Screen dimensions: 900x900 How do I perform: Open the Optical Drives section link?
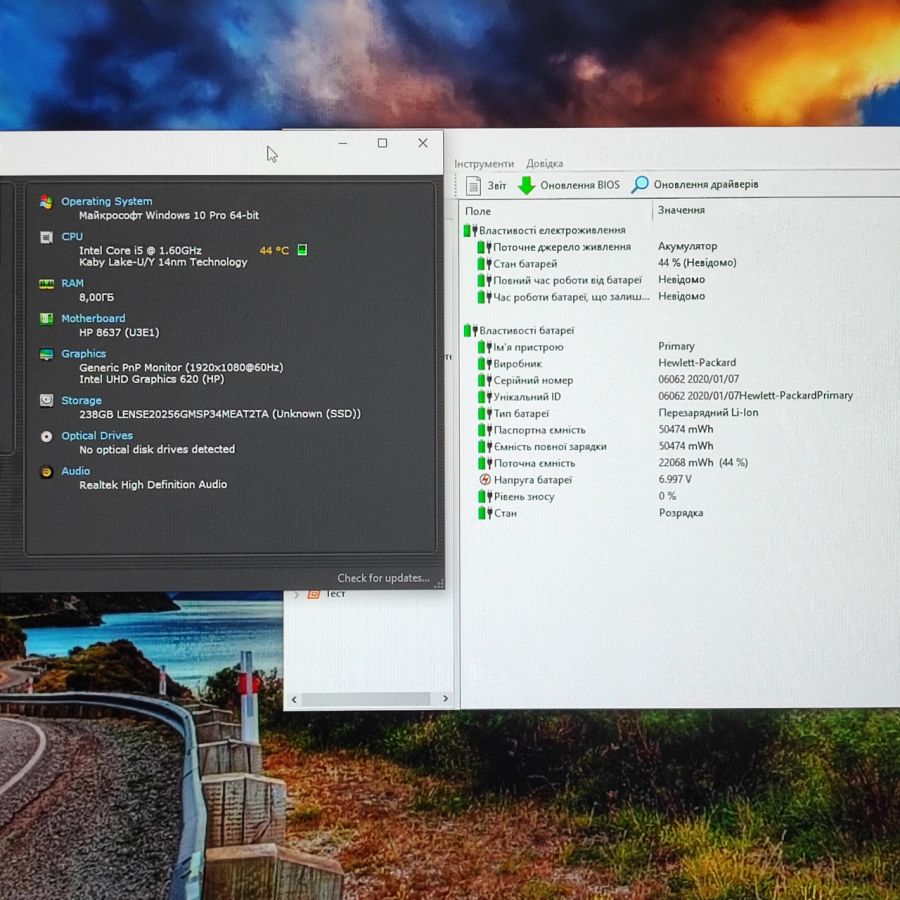[x=97, y=436]
